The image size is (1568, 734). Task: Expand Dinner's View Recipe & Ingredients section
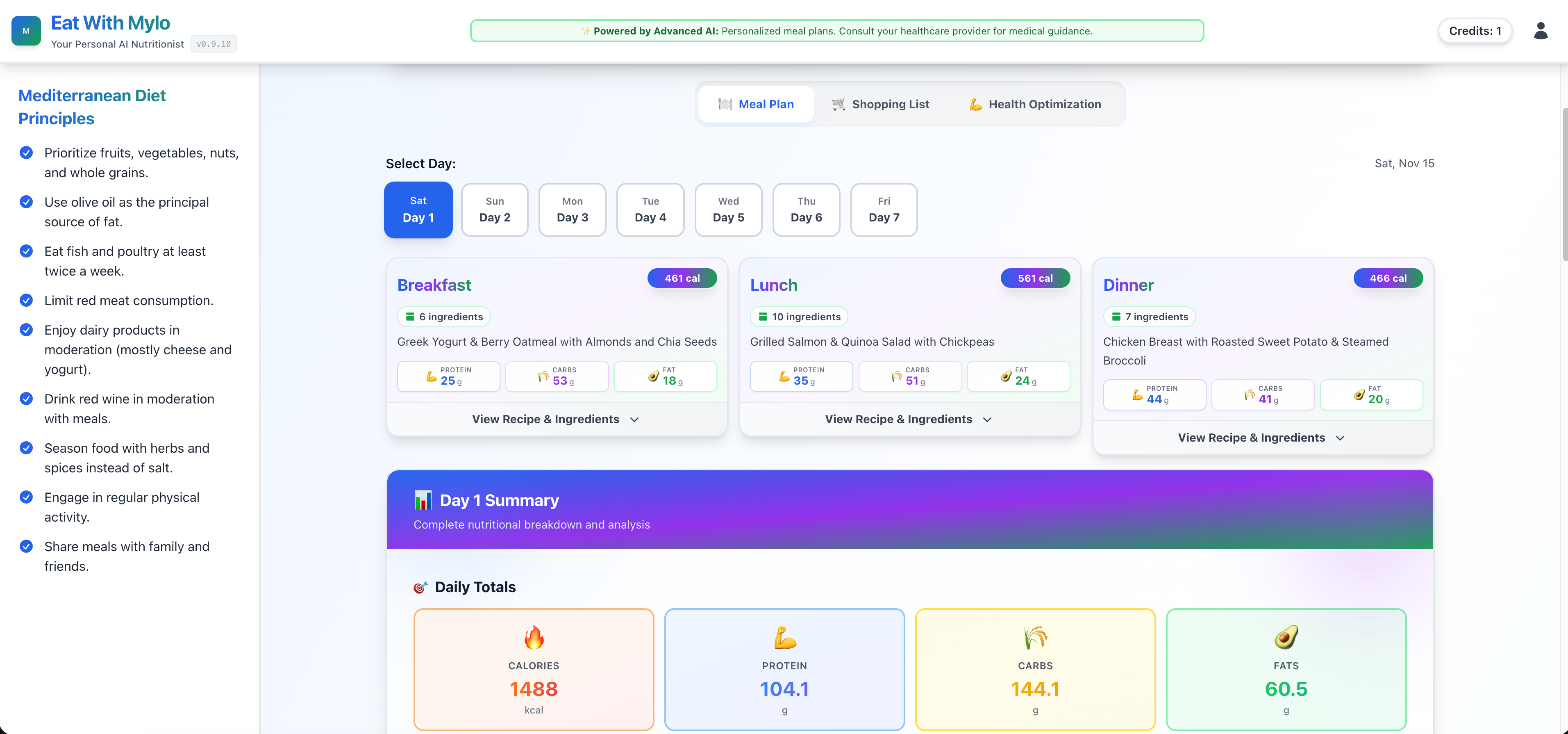point(1261,438)
